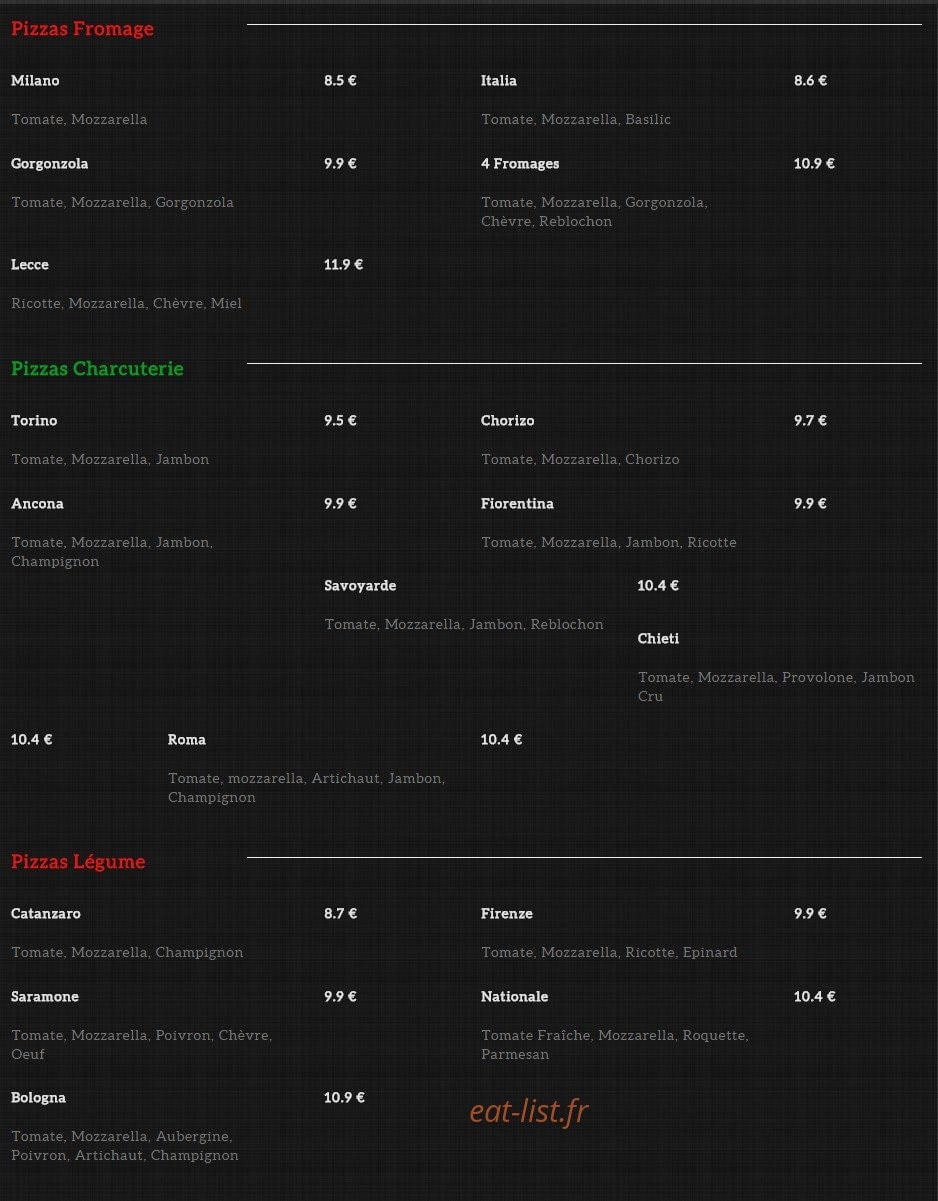Select the Torino pizza entry
Image resolution: width=938 pixels, height=1201 pixels.
click(34, 421)
